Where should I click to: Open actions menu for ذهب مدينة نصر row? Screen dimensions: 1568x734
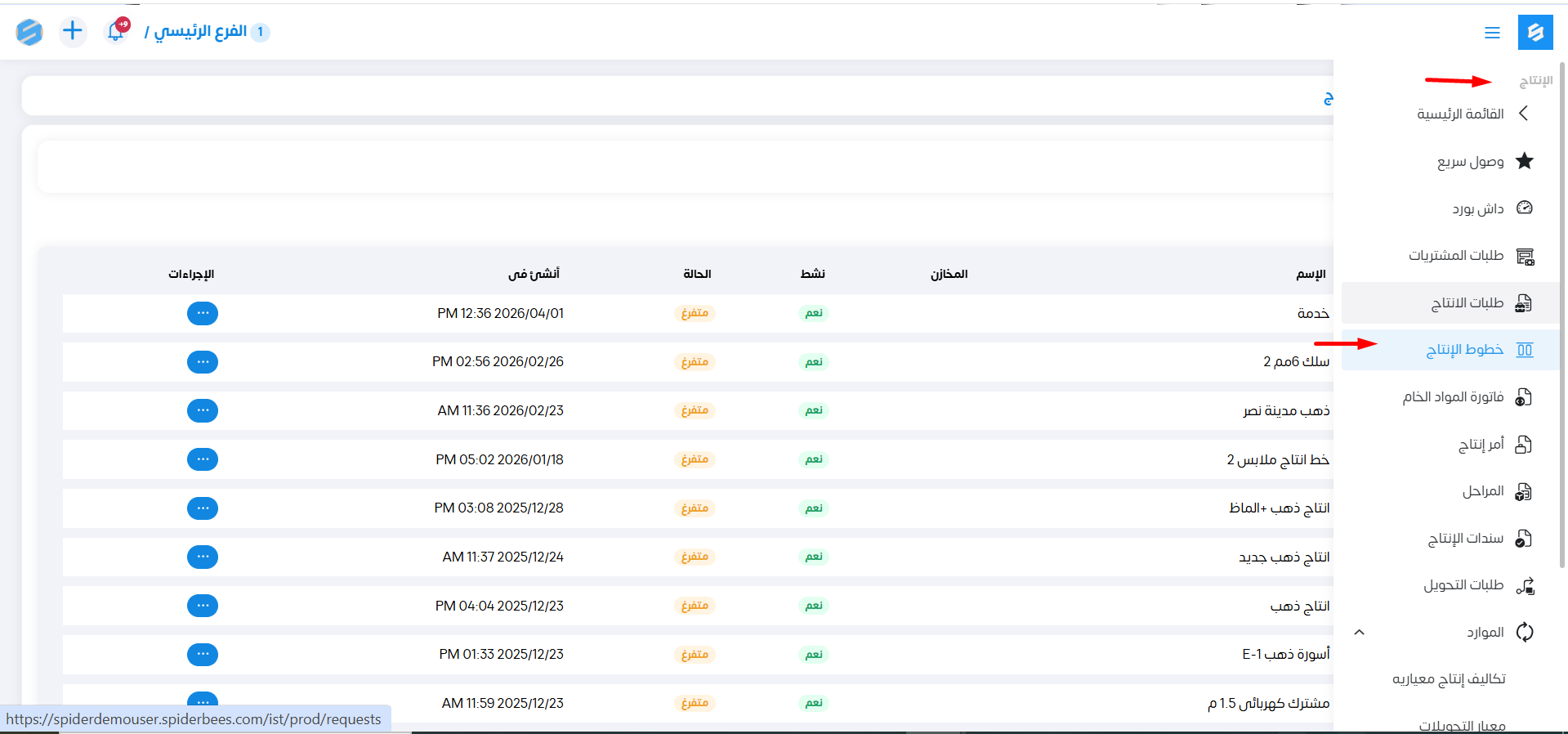pos(202,410)
